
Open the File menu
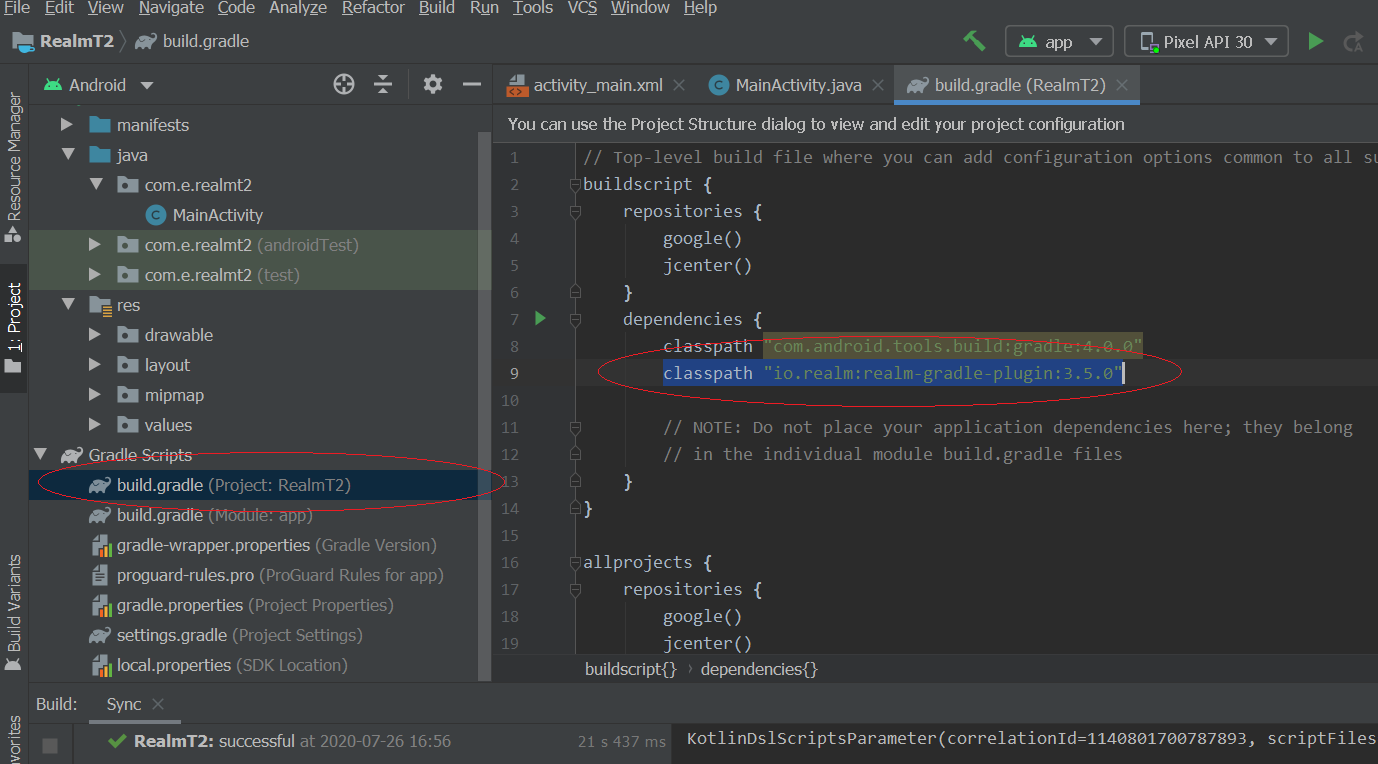[x=16, y=8]
